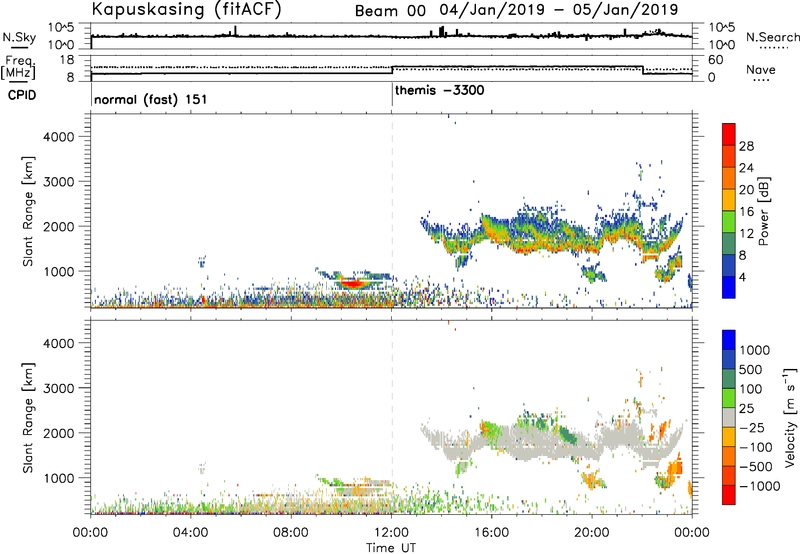The height and width of the screenshot is (554, 800).
Task: Select the -100 label on velocity colorbar
Action: click(x=755, y=447)
